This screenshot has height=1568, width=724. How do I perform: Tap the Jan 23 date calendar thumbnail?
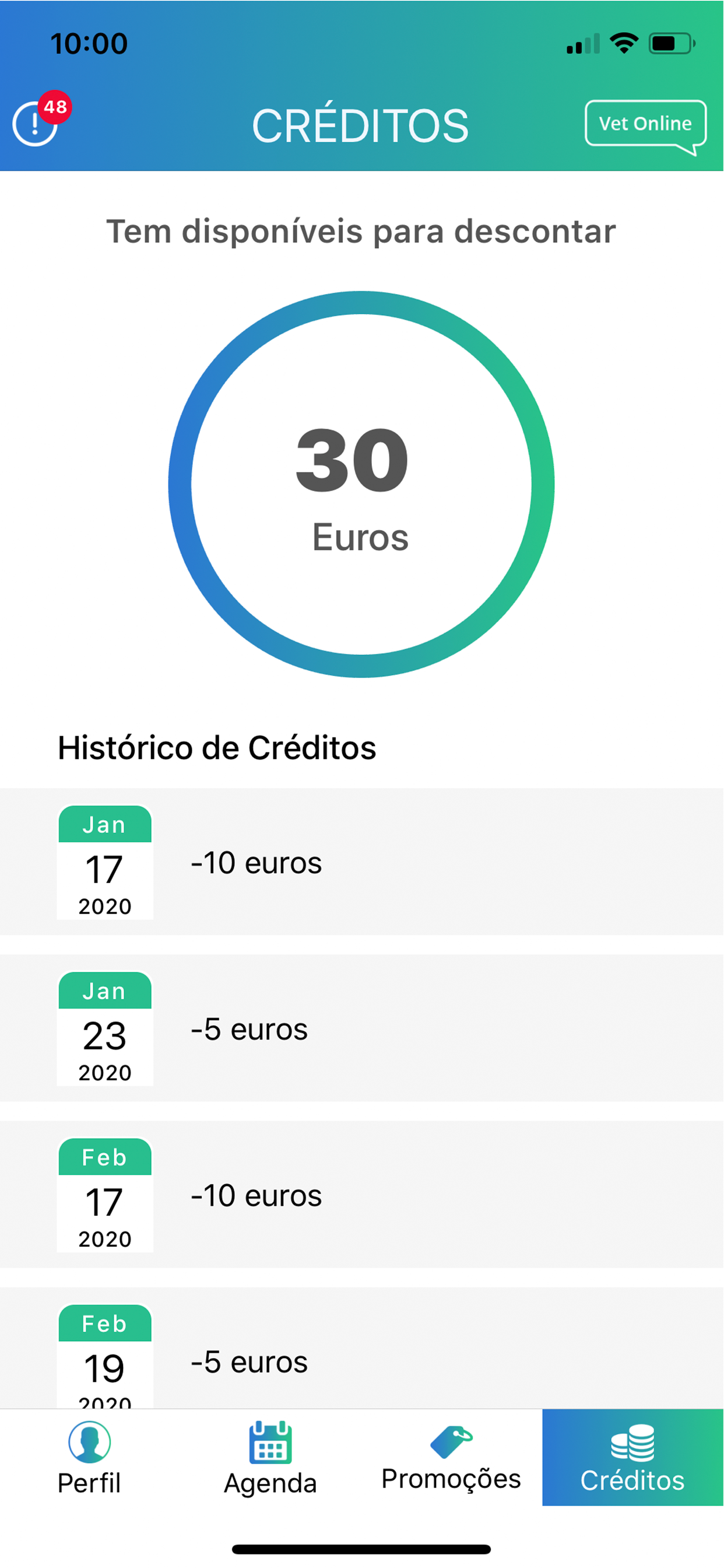tap(105, 1028)
